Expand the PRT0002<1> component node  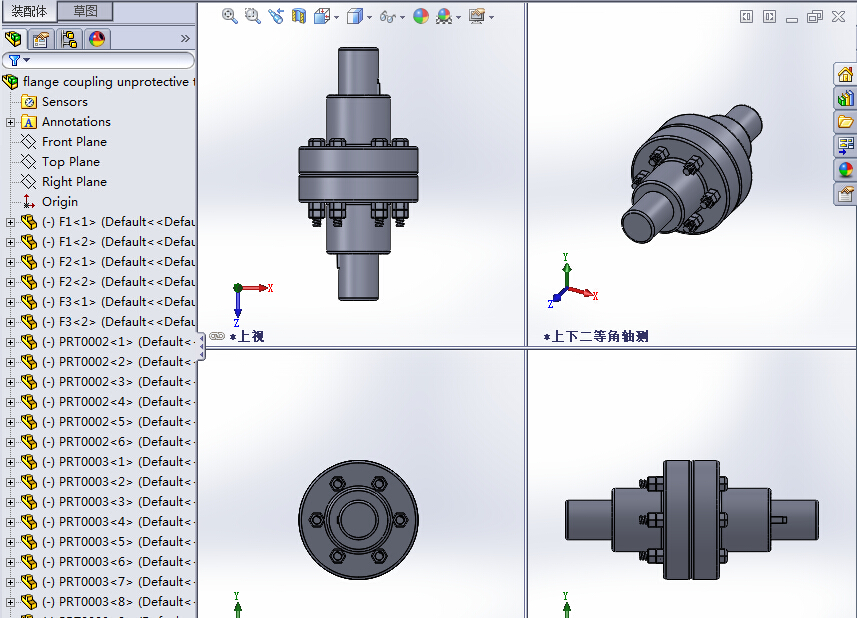[x=10, y=343]
